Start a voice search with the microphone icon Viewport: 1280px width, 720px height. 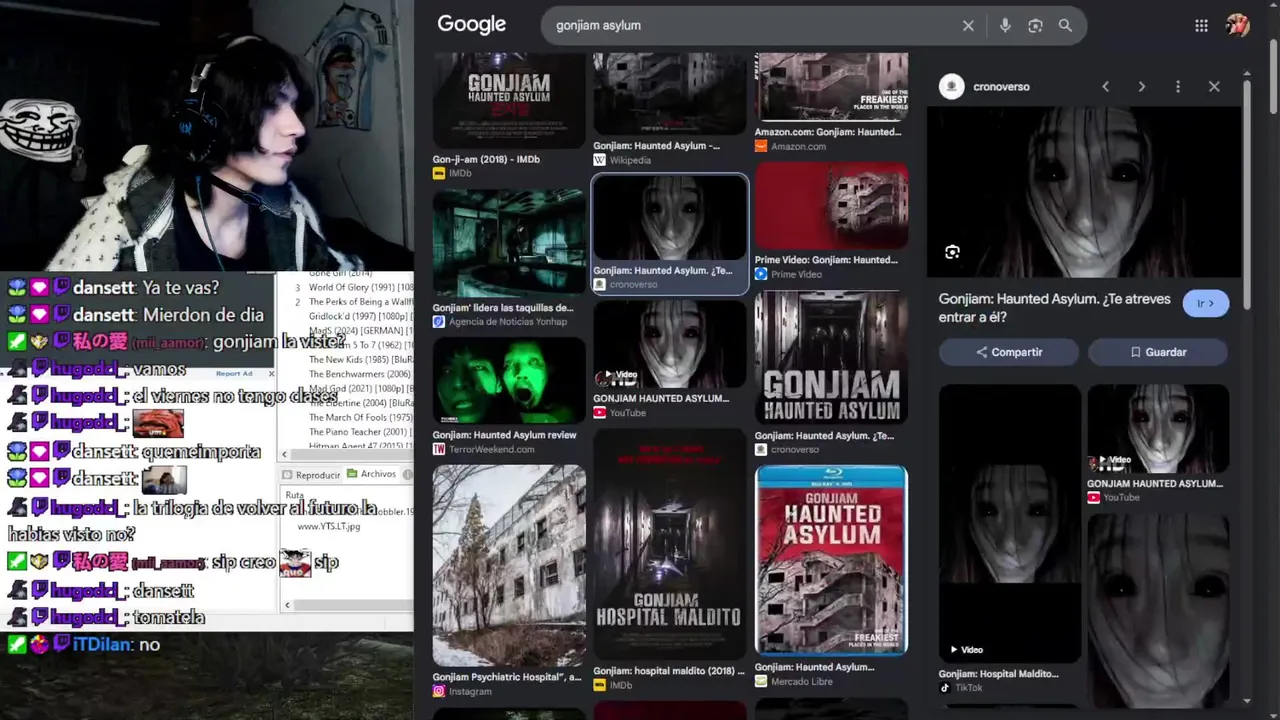pos(1005,26)
